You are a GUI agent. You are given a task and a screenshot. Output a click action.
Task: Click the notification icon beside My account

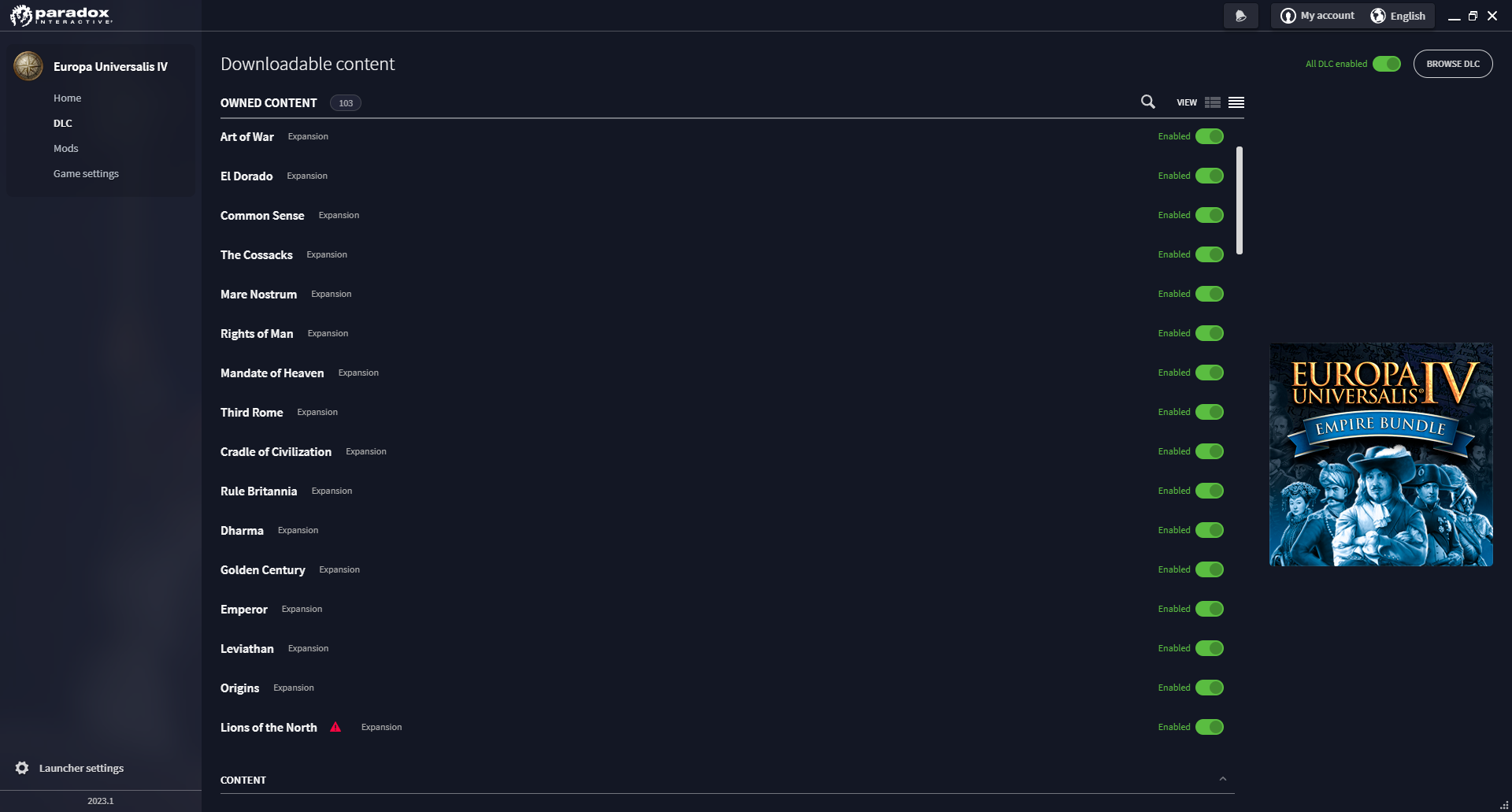pyautogui.click(x=1241, y=16)
